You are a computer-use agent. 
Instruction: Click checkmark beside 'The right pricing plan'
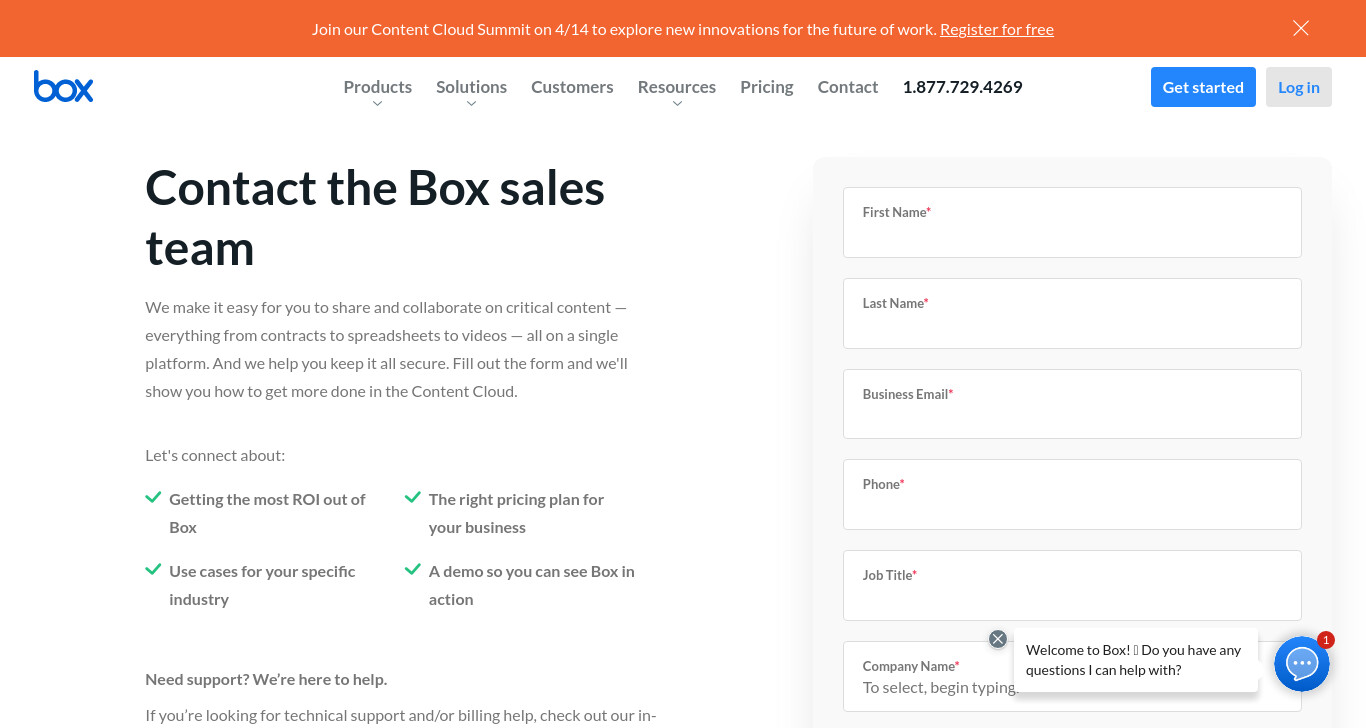(412, 497)
